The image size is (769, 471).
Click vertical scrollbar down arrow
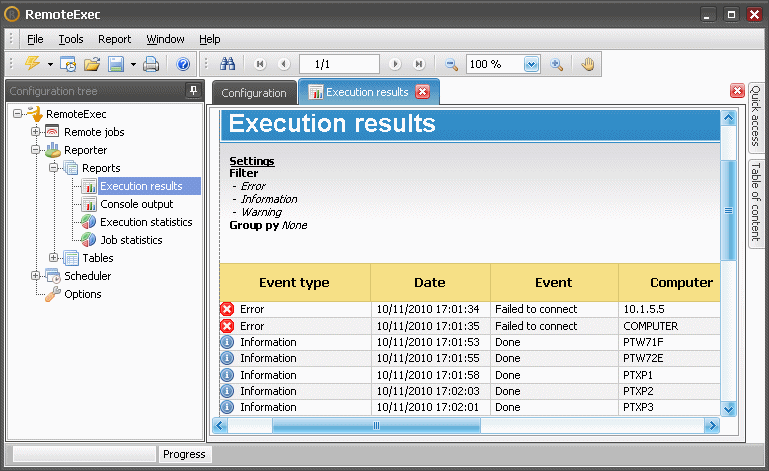tap(728, 409)
